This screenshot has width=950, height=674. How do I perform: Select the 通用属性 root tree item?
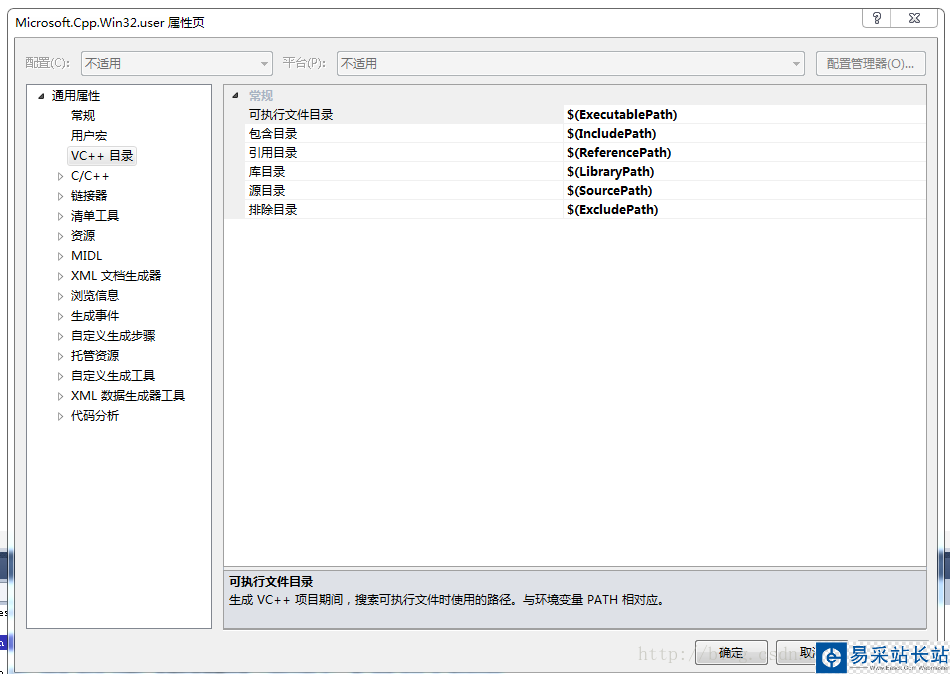(76, 96)
